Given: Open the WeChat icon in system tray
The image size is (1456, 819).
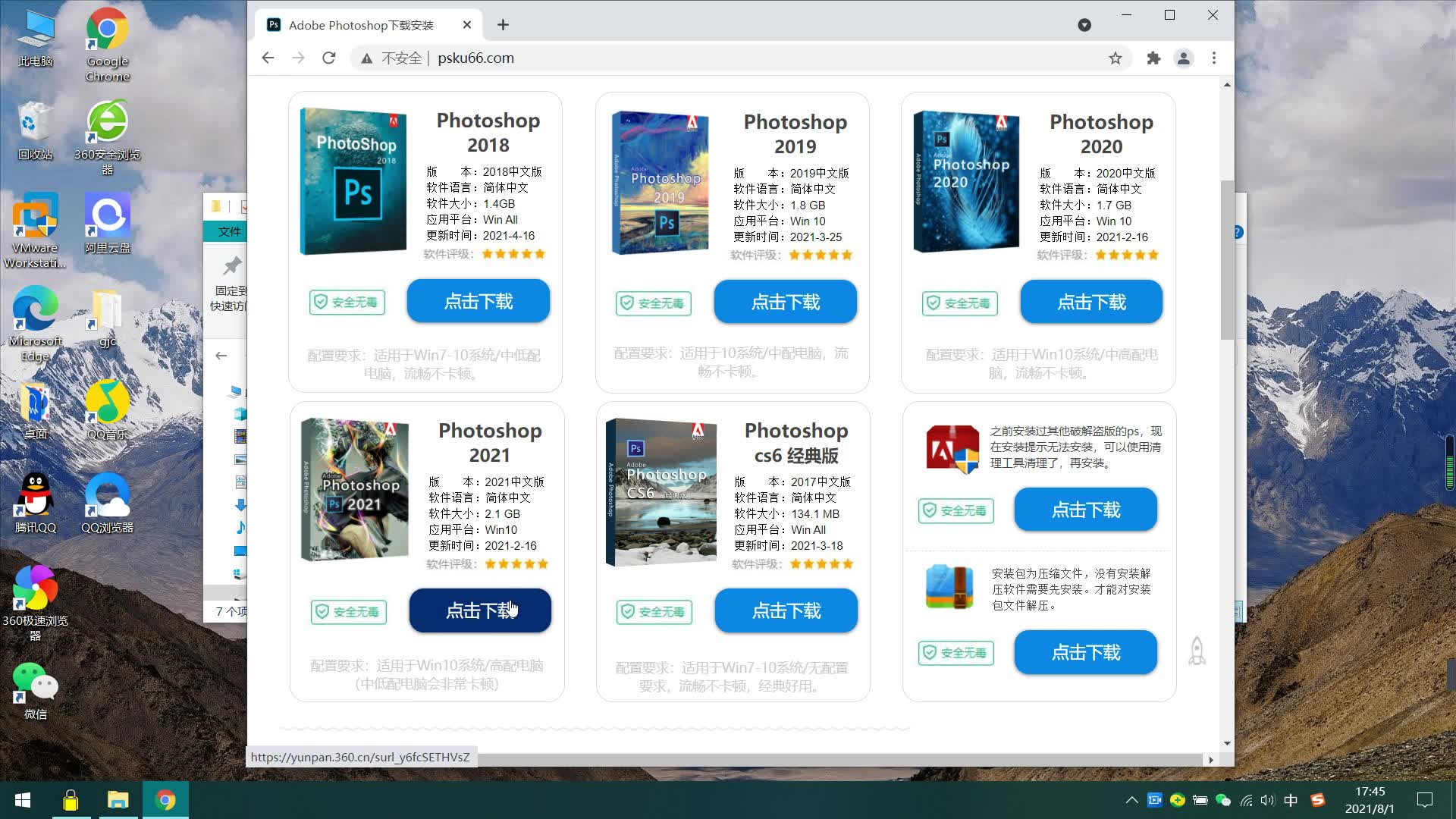Looking at the screenshot, I should pos(1222,800).
